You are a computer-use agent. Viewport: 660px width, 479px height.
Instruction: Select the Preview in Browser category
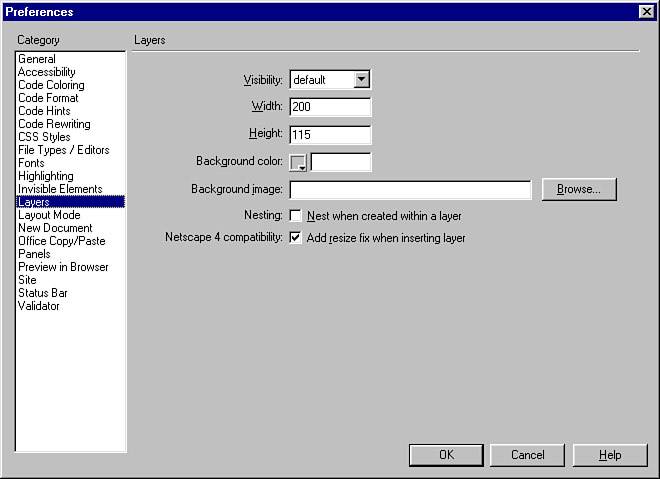[x=63, y=267]
